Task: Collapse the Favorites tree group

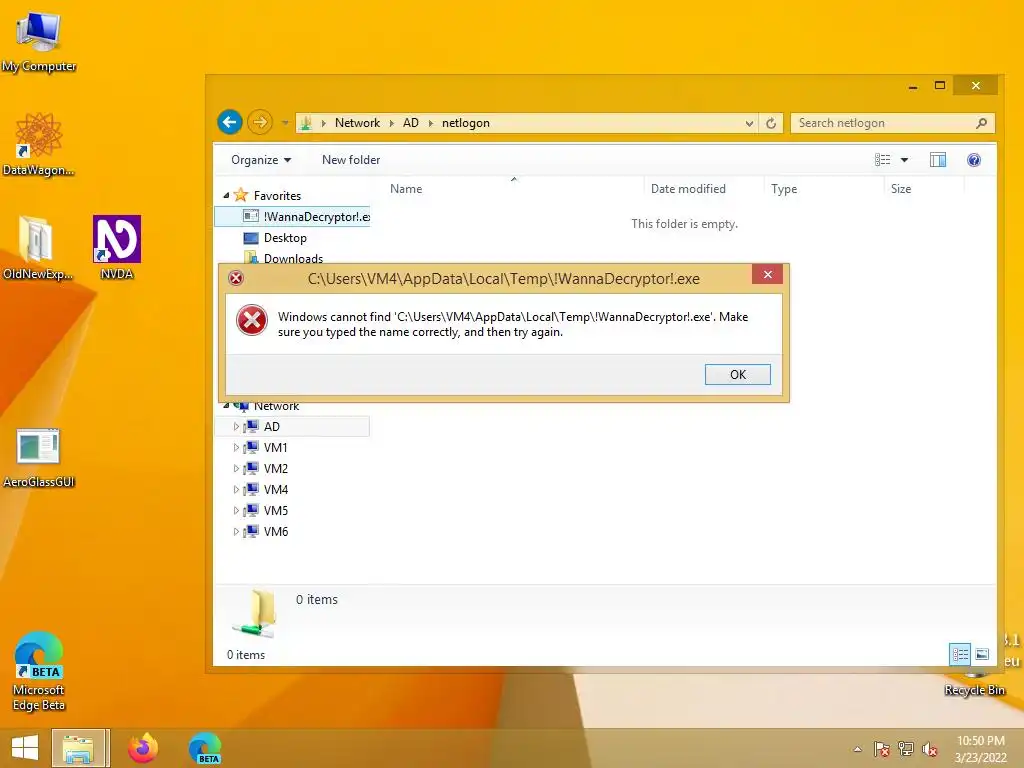Action: [x=226, y=195]
